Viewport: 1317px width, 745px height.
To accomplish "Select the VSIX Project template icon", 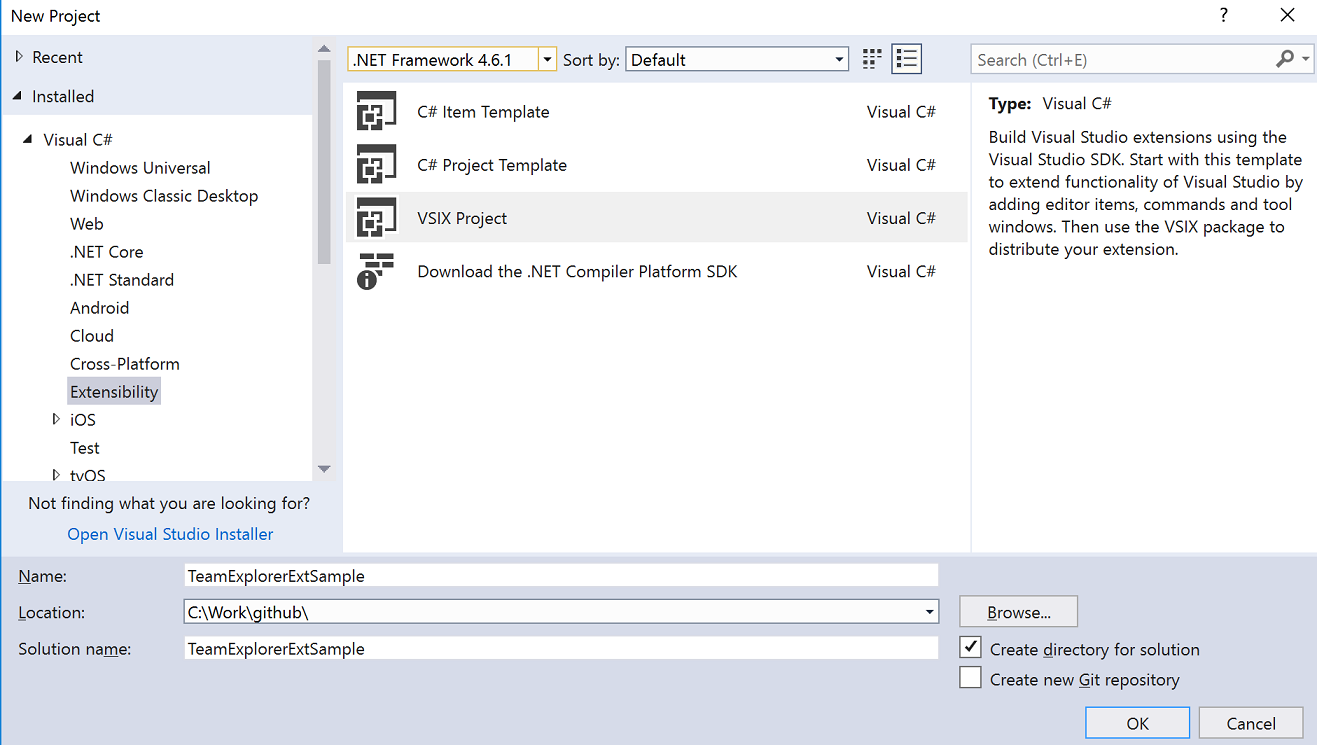I will point(376,217).
